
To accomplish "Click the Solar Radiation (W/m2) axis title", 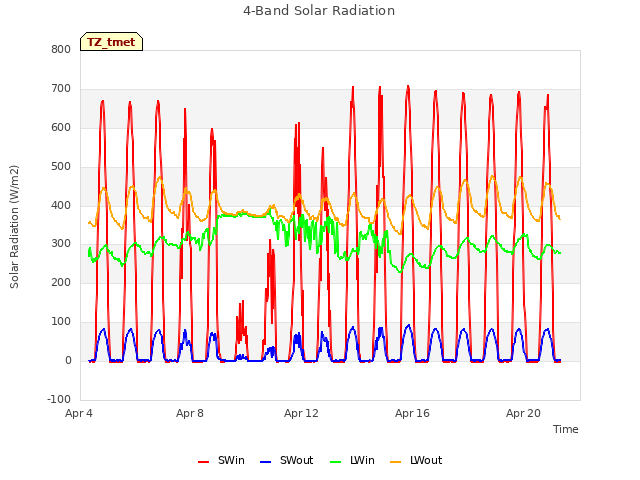I will click(14, 227).
